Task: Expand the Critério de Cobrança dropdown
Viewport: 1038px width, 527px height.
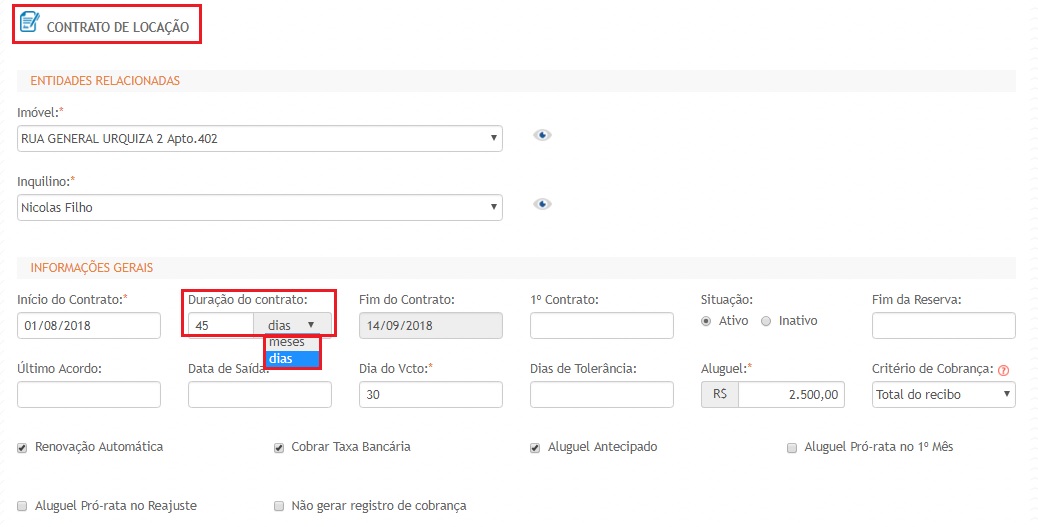Action: [943, 394]
